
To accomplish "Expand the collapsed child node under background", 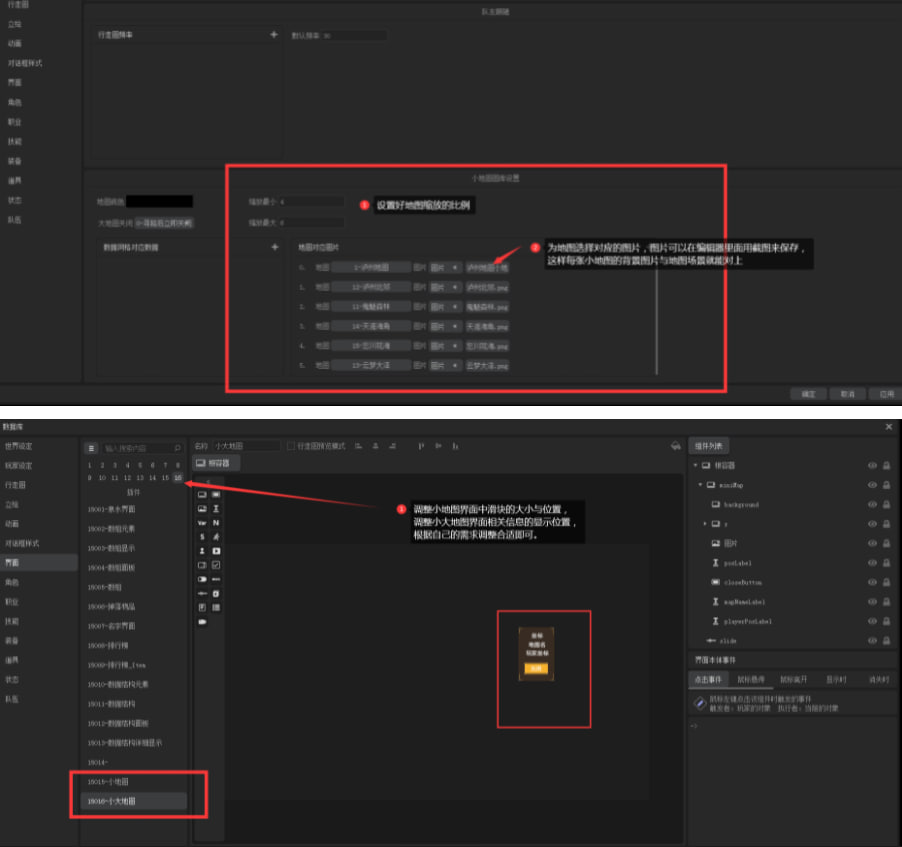I will (x=705, y=524).
